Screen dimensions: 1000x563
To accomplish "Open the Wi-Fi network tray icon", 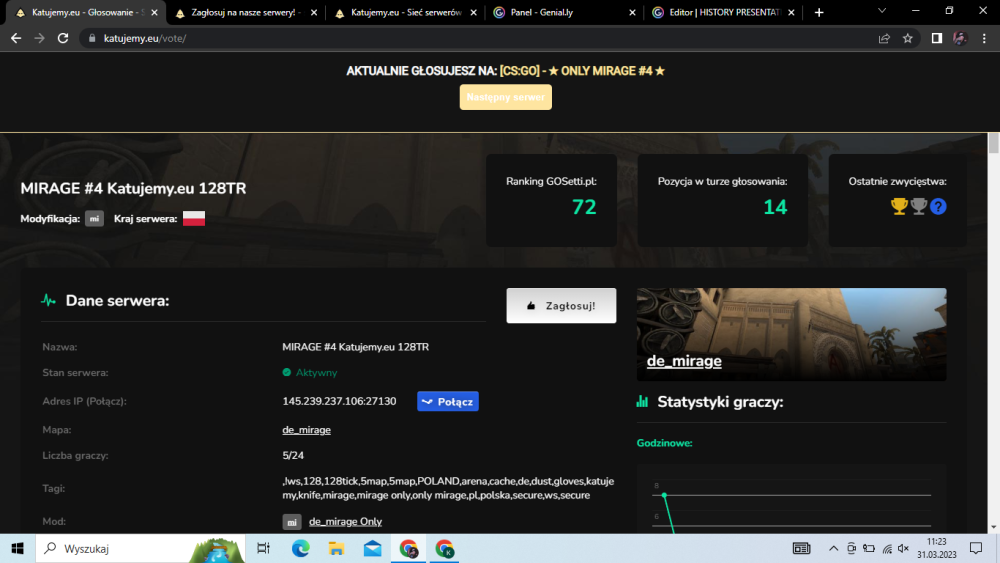I will [887, 548].
